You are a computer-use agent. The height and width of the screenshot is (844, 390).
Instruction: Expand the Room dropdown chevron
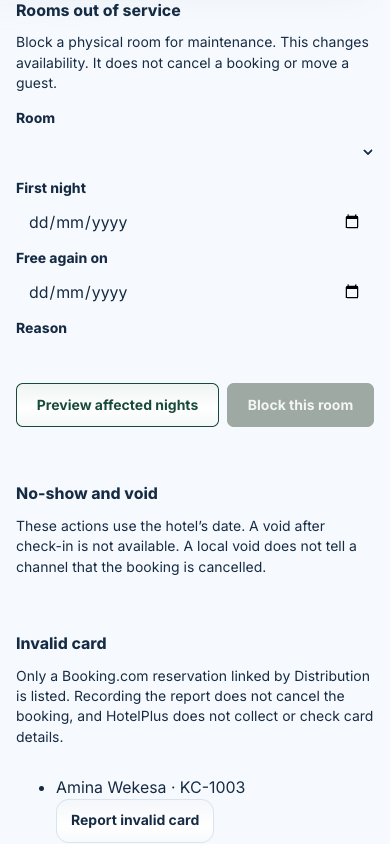[368, 152]
